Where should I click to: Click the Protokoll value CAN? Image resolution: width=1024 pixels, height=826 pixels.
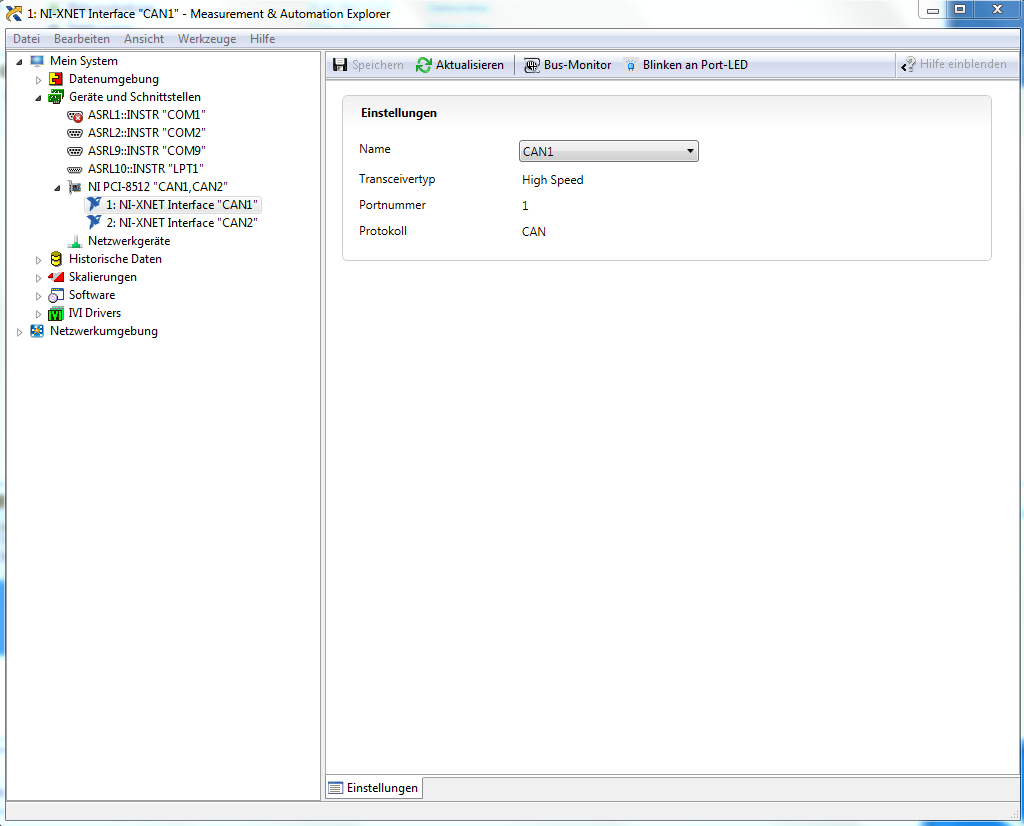[x=534, y=232]
